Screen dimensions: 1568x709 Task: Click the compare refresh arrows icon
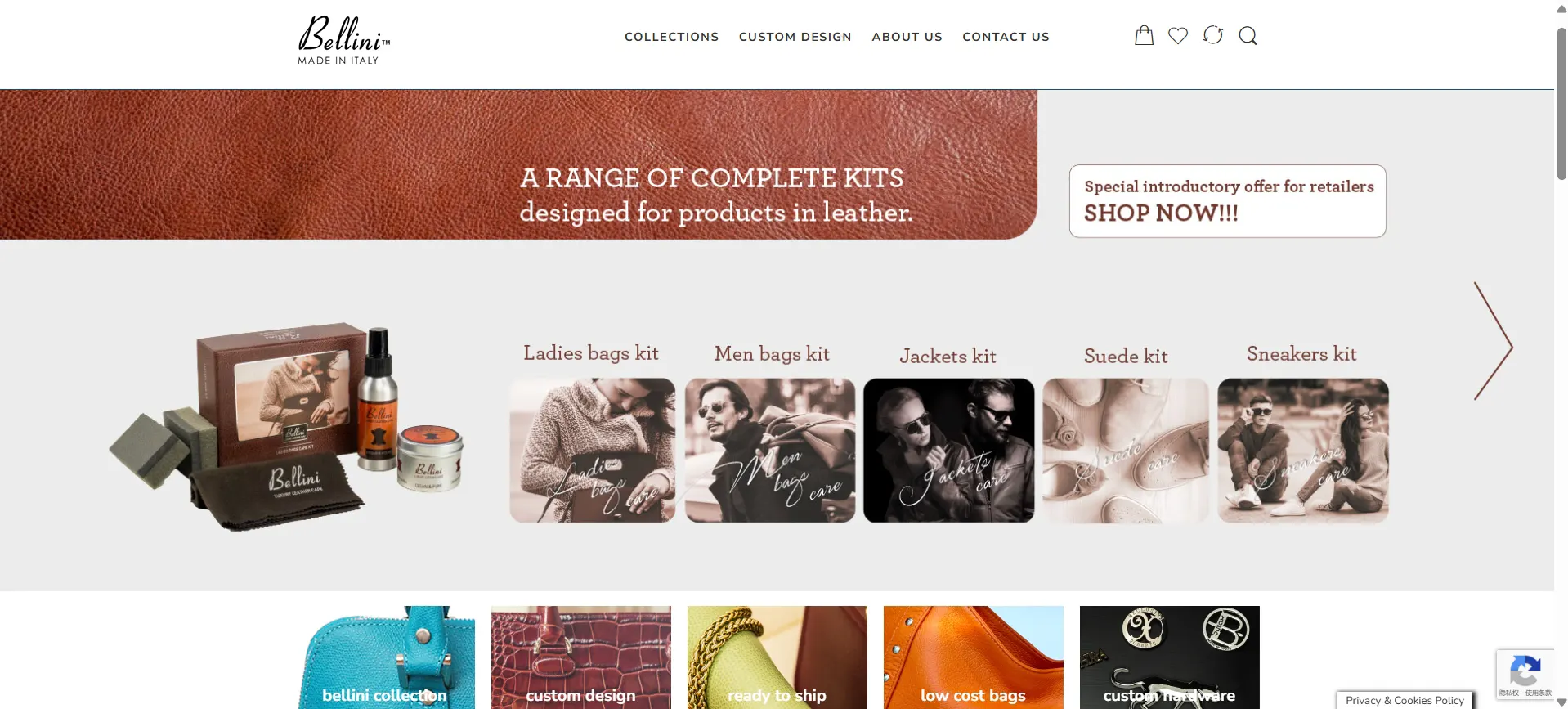click(x=1213, y=35)
